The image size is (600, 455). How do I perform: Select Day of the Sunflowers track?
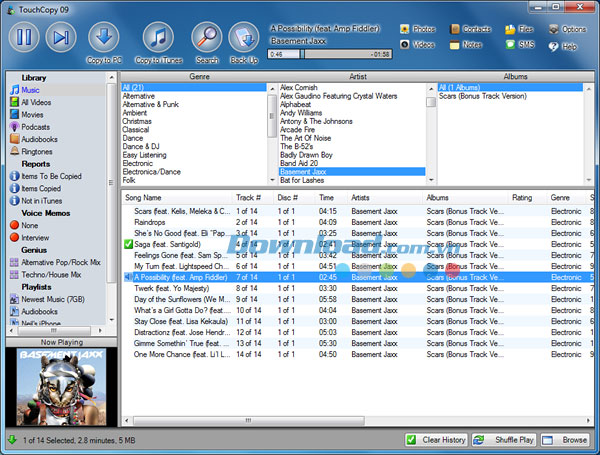[357, 299]
